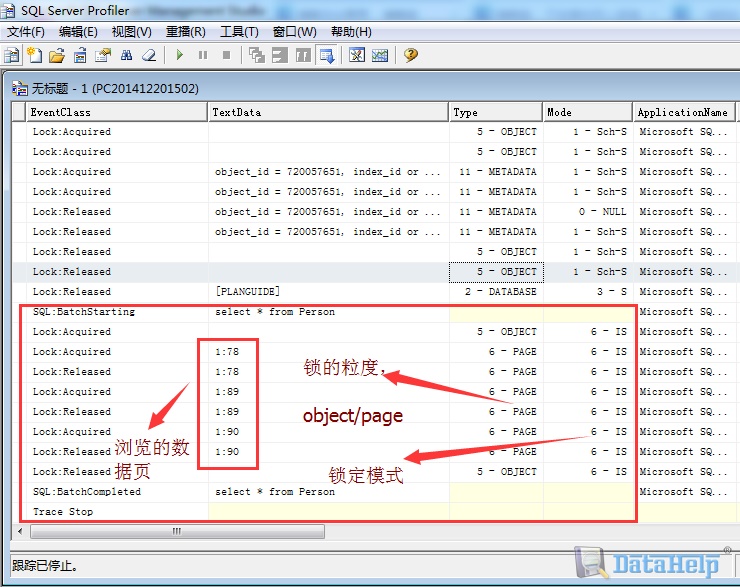This screenshot has width=740, height=587.
Task: Click the Stop trace square icon
Action: (227, 55)
